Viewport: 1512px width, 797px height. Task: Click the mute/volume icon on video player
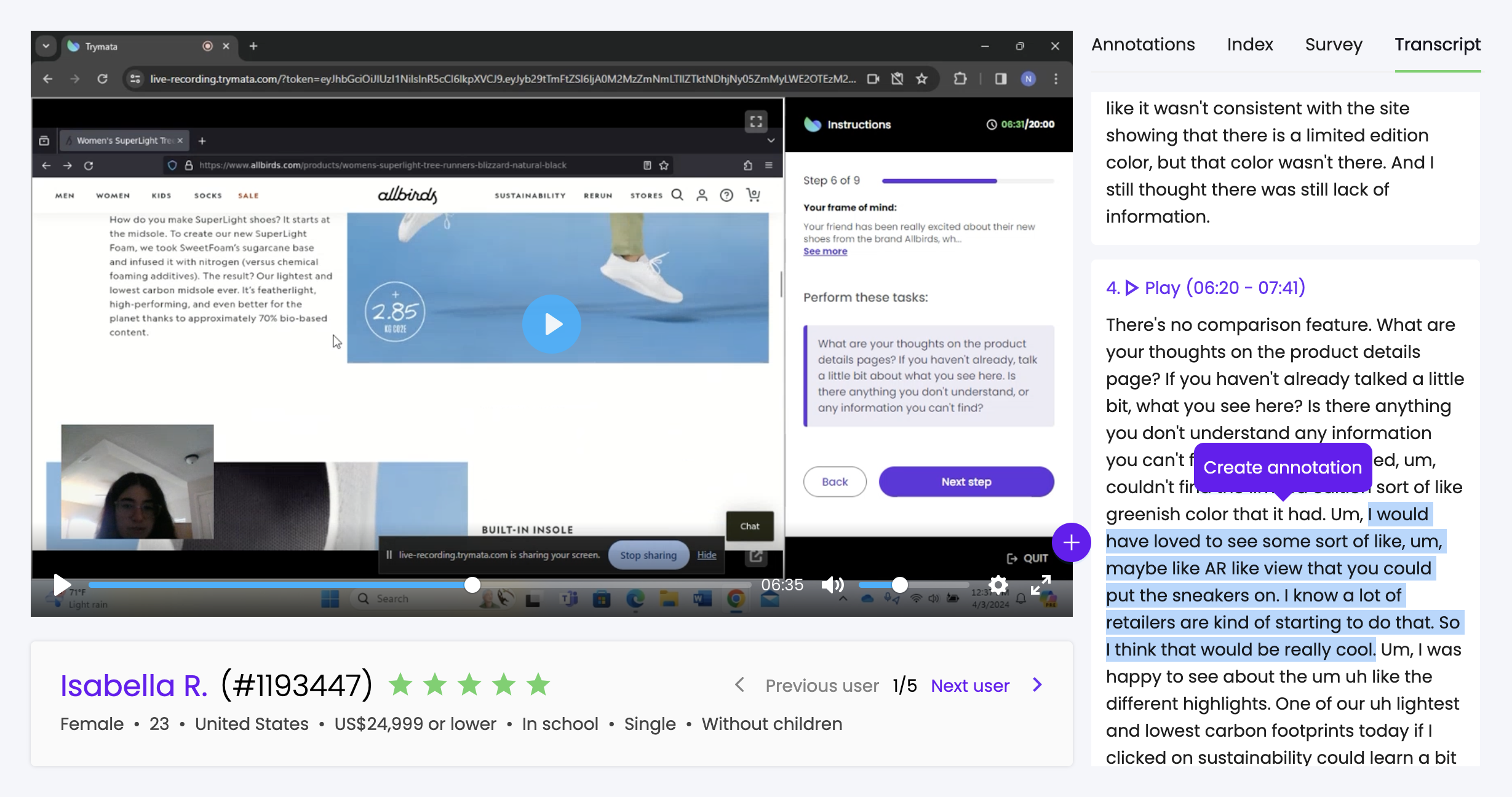coord(833,585)
